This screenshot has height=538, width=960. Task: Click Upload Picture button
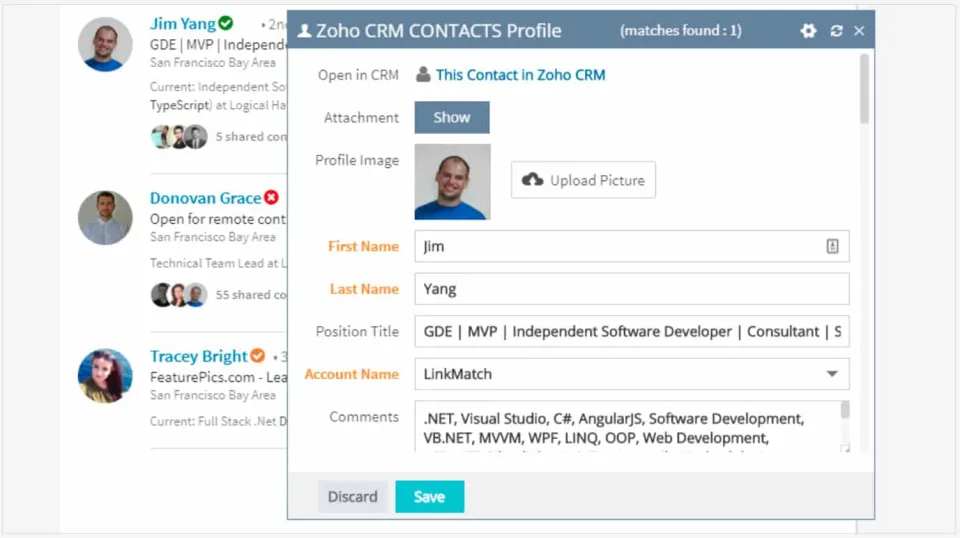click(583, 180)
